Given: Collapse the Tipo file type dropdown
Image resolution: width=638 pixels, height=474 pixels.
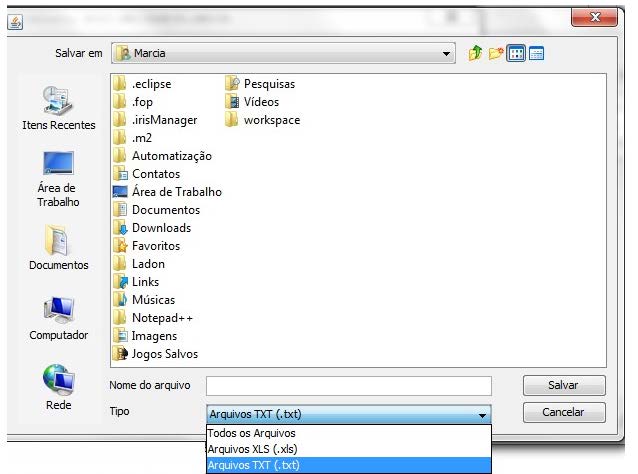Looking at the screenshot, I should tap(482, 415).
